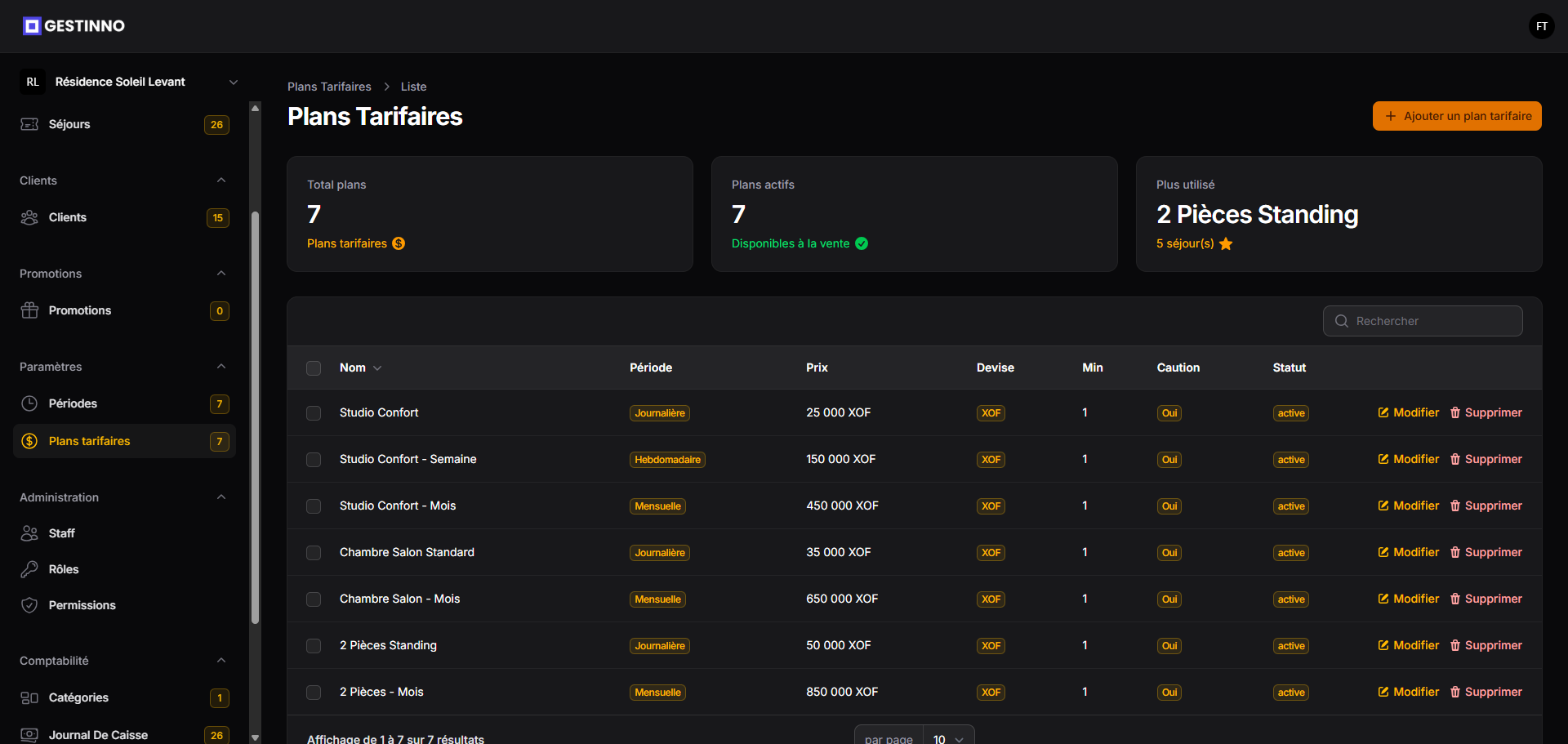
Task: Focus the Rechercher search field
Action: (1423, 321)
